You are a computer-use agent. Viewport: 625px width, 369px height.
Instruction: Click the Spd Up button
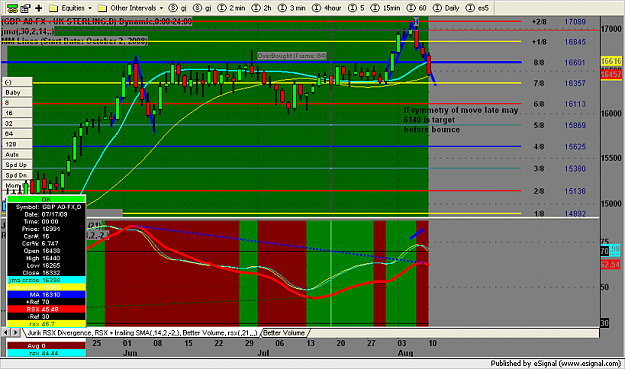[17, 165]
